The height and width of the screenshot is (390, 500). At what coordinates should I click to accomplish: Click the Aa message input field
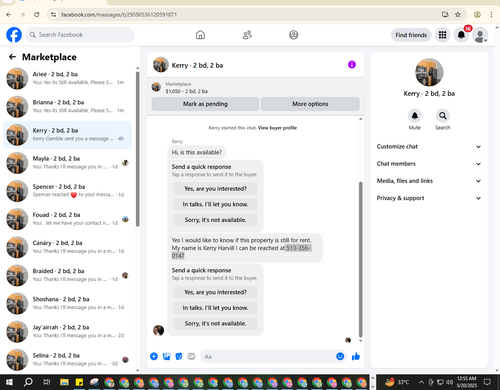268,356
